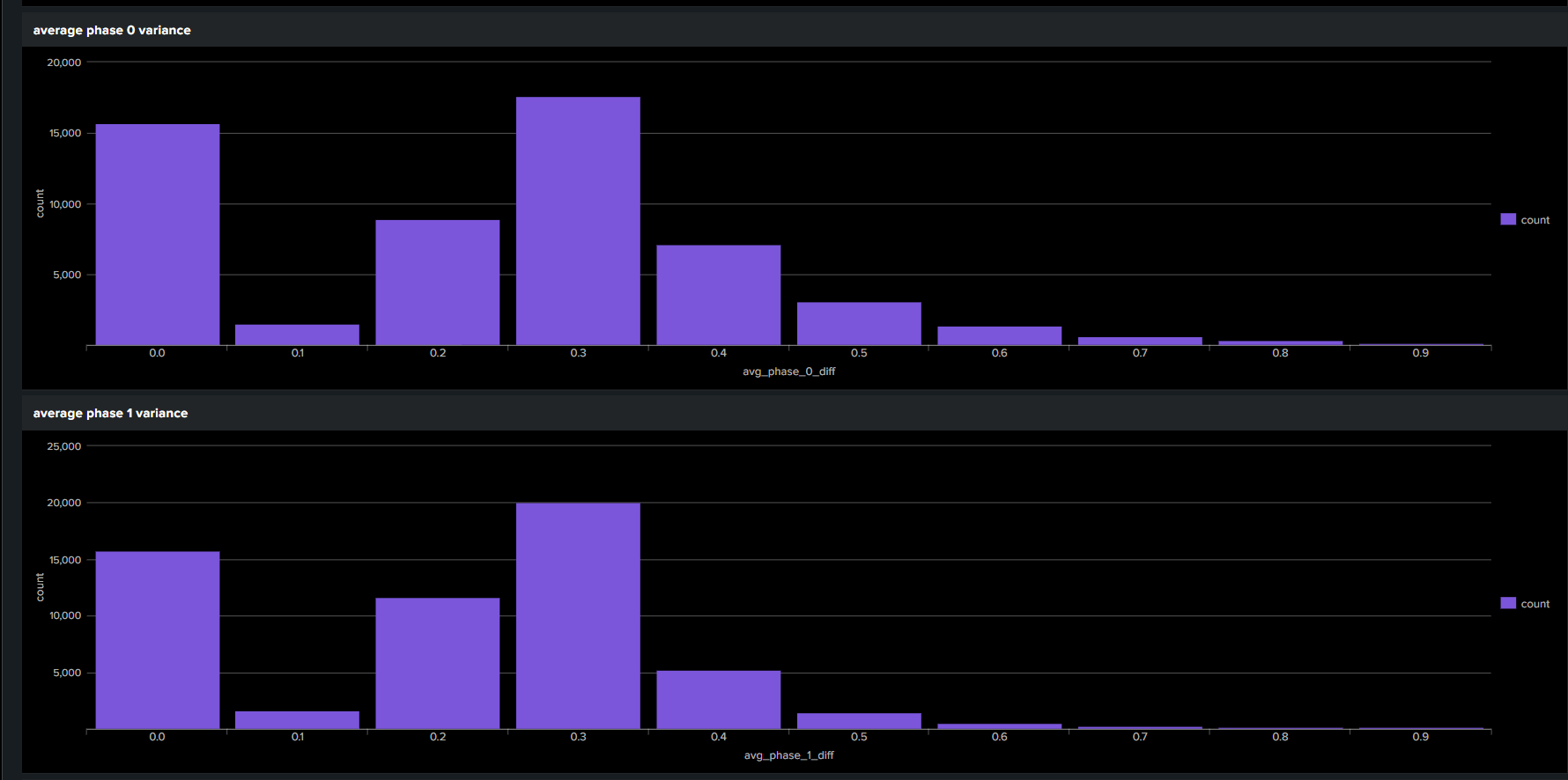Click the 0.8 x-axis tick in phase 1 chart
Screen dimensions: 1568x780
click(1280, 737)
